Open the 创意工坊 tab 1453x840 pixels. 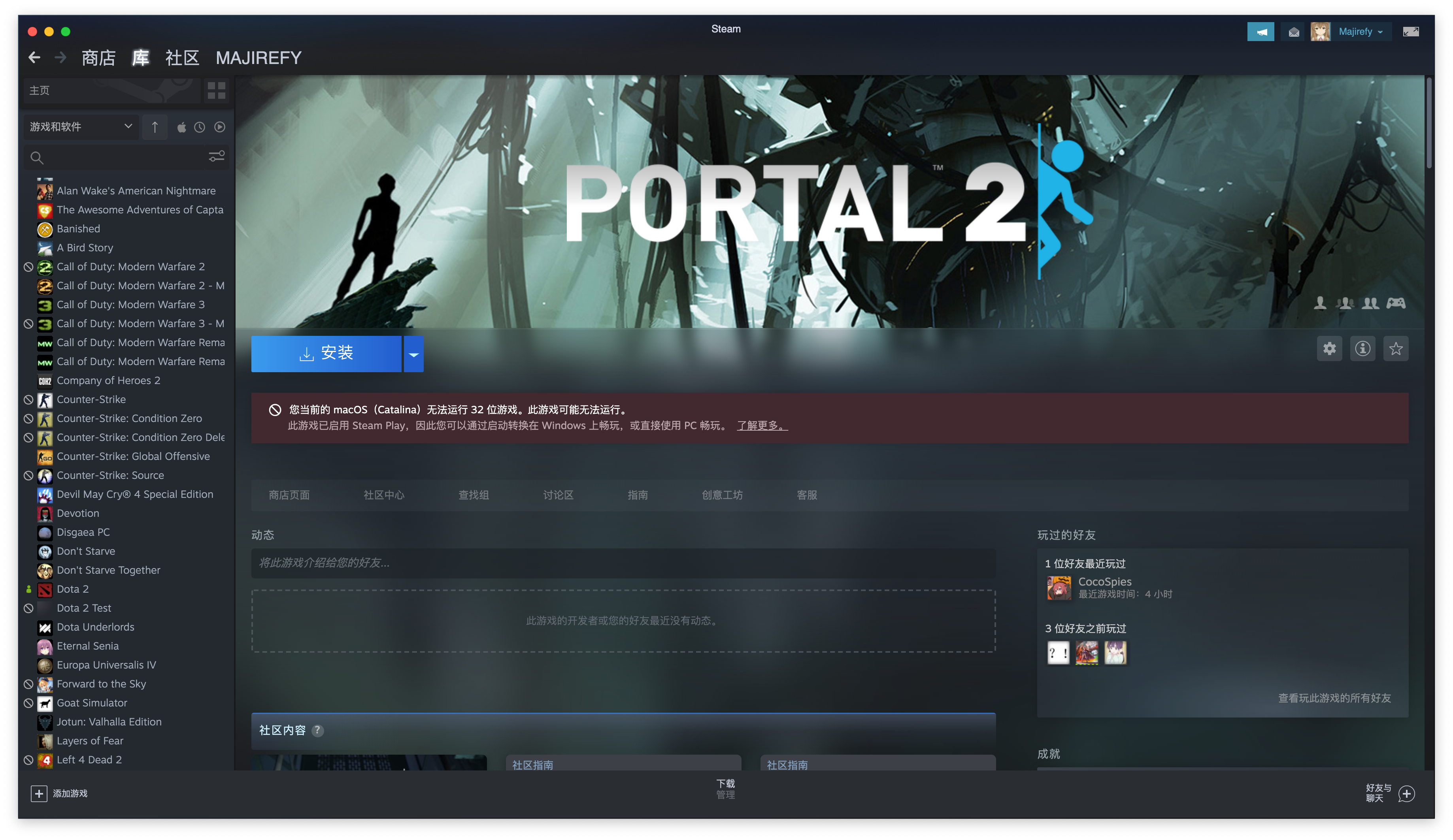pyautogui.click(x=722, y=495)
